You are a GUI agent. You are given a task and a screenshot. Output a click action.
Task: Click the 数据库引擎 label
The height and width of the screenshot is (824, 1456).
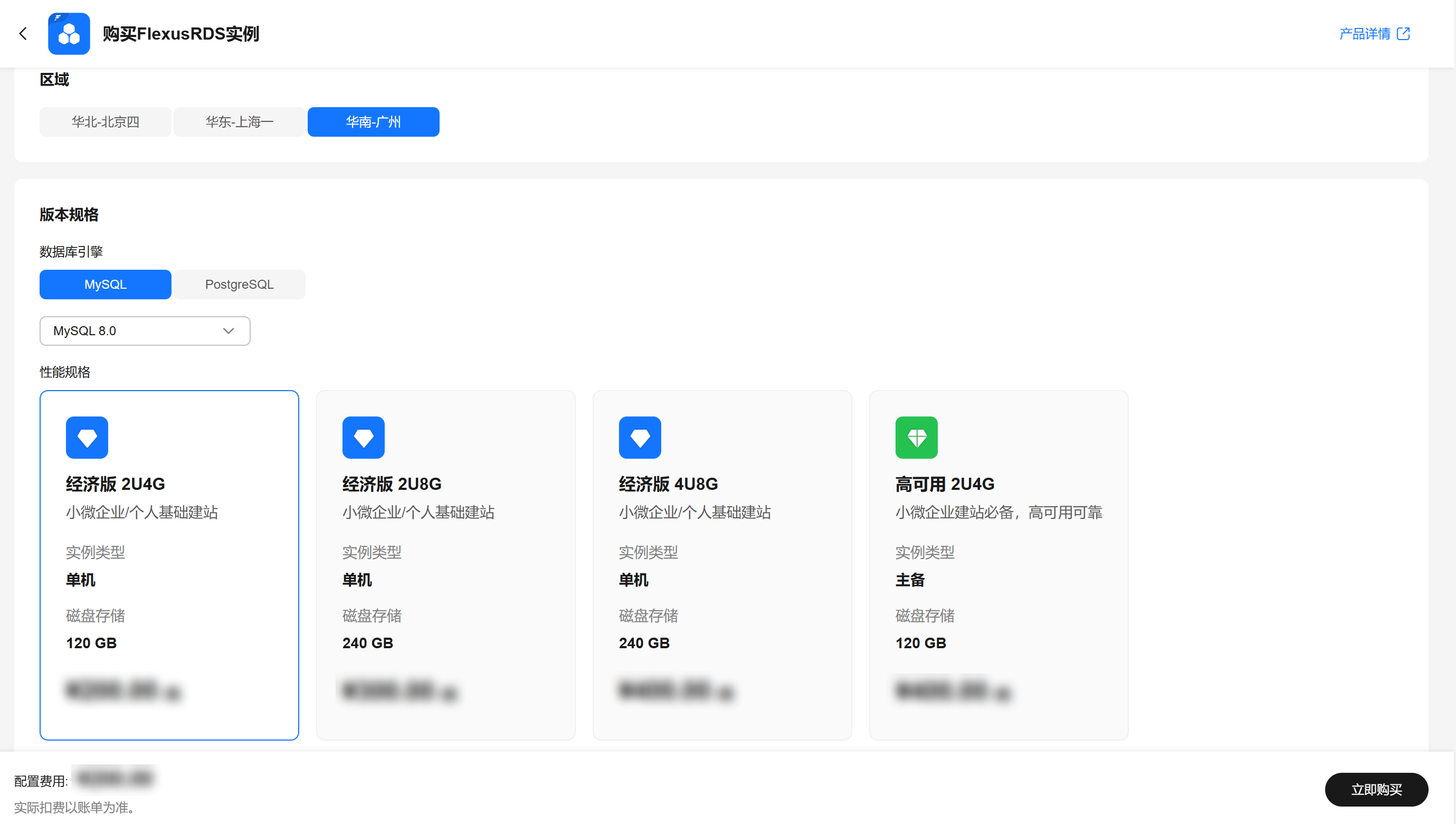point(71,252)
